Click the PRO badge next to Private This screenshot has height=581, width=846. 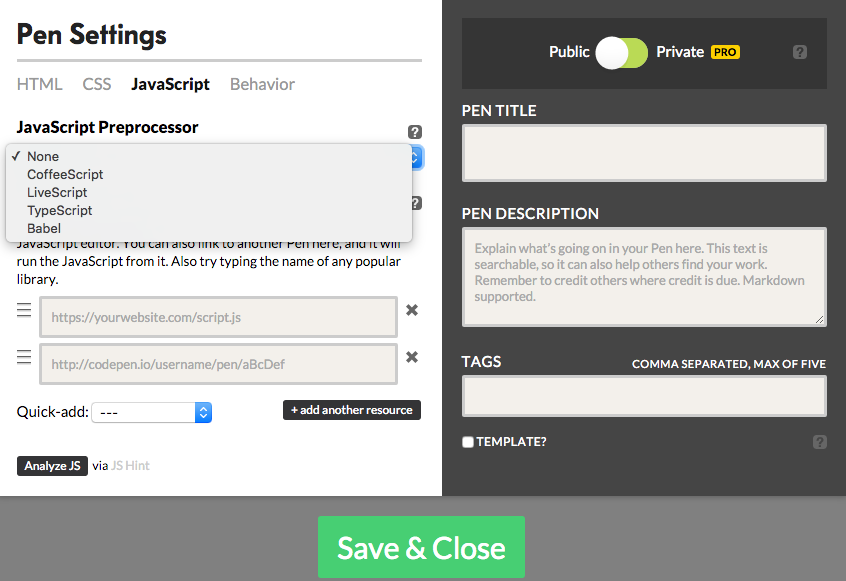(725, 52)
